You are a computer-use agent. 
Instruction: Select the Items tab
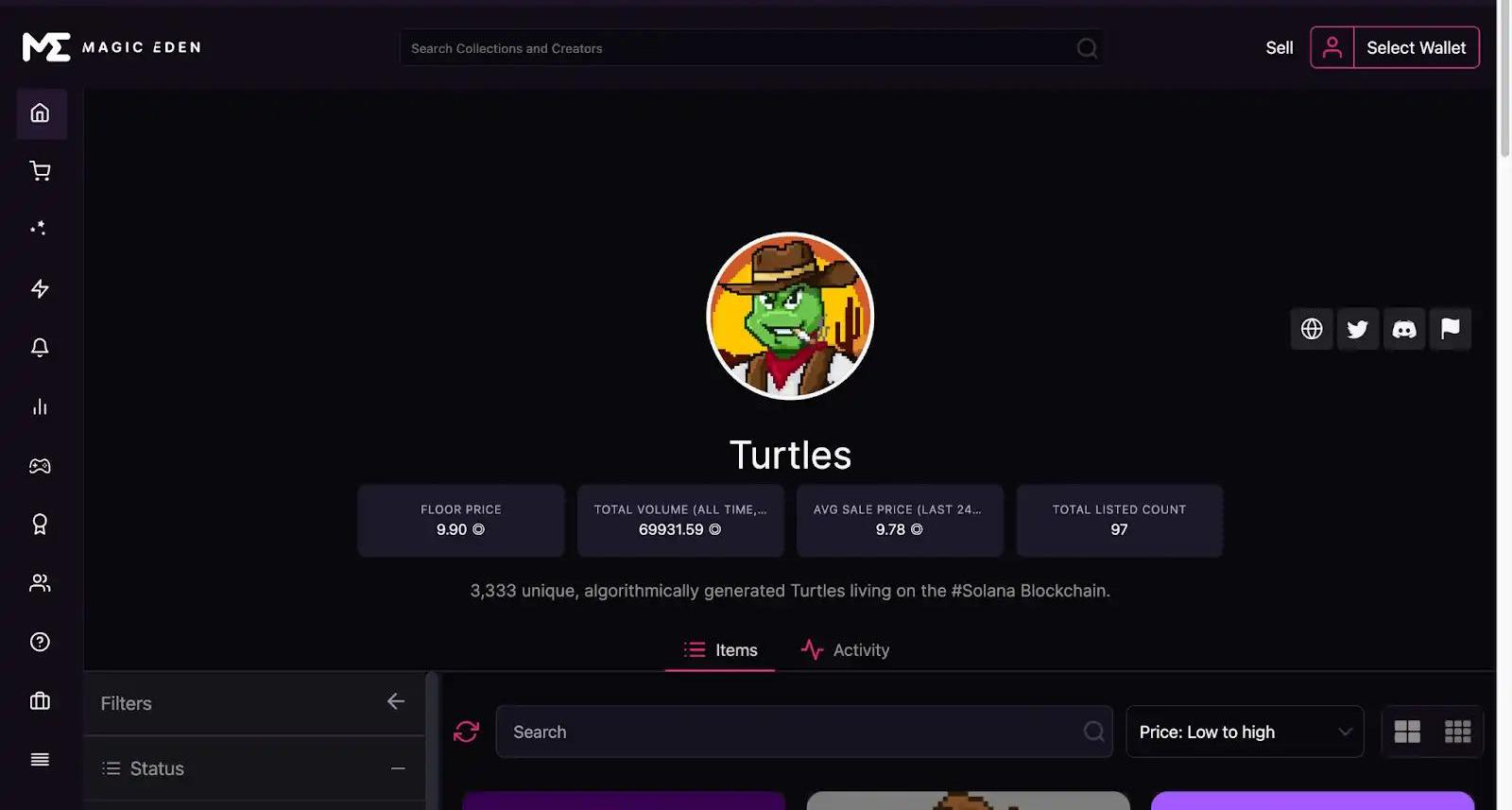click(x=720, y=650)
